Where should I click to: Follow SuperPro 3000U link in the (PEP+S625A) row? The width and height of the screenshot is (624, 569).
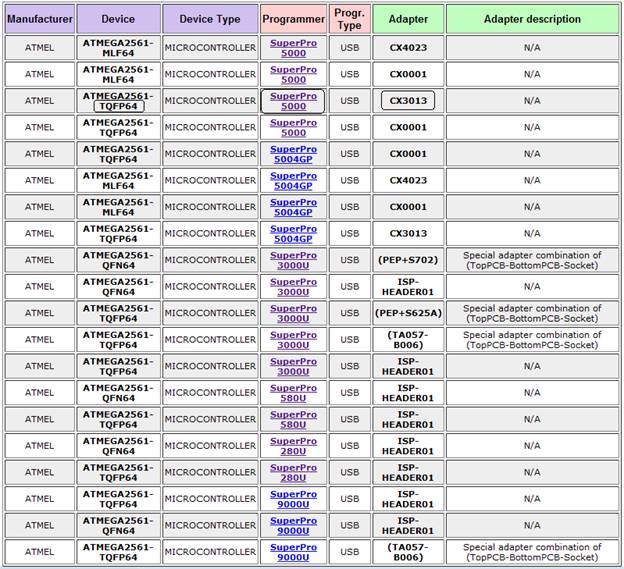[293, 313]
